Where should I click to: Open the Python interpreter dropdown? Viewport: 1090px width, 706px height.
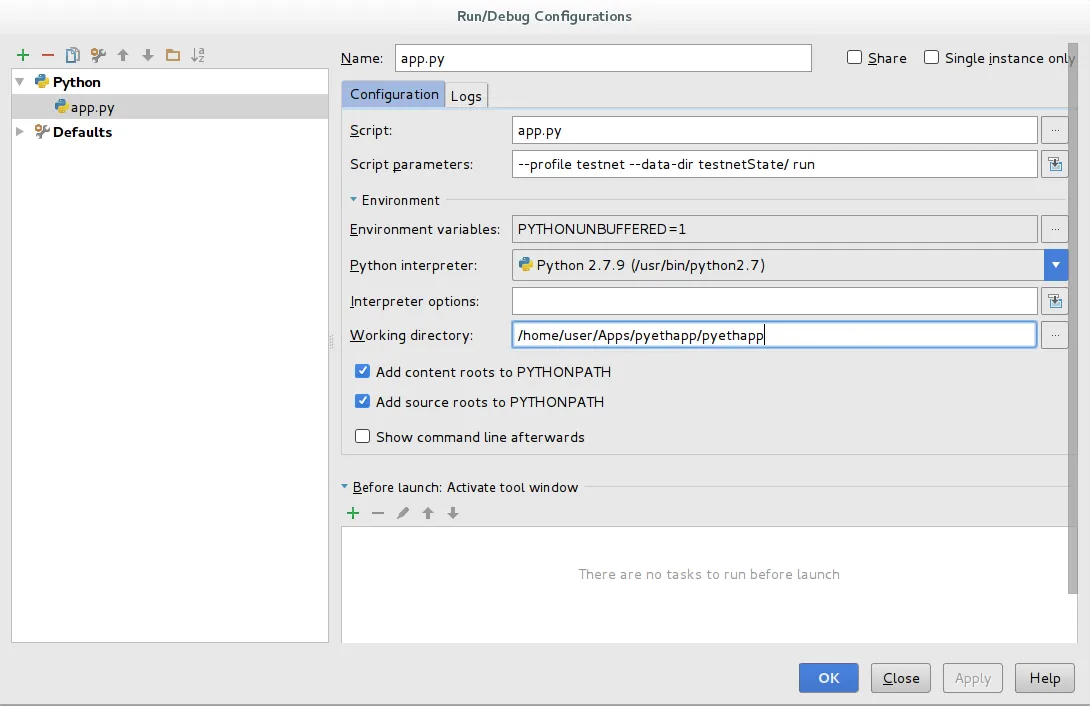1056,265
